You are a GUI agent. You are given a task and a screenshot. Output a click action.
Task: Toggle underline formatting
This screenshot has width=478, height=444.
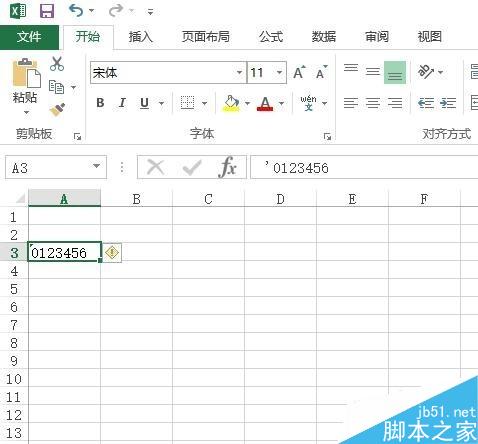[144, 103]
